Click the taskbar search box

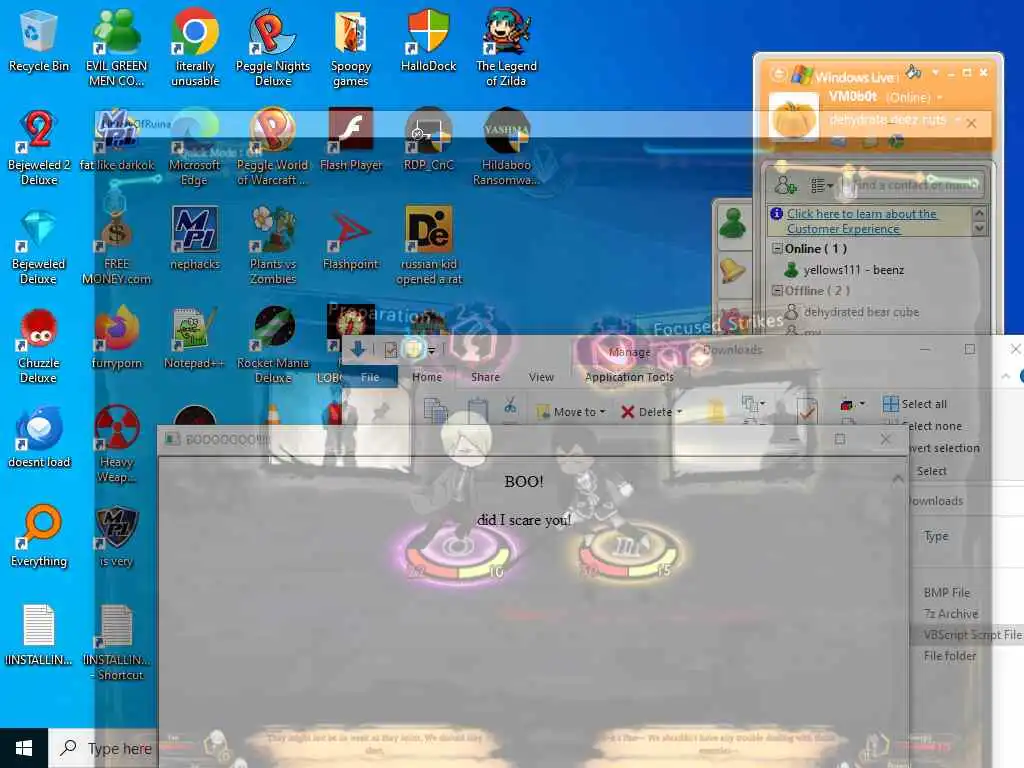point(103,748)
